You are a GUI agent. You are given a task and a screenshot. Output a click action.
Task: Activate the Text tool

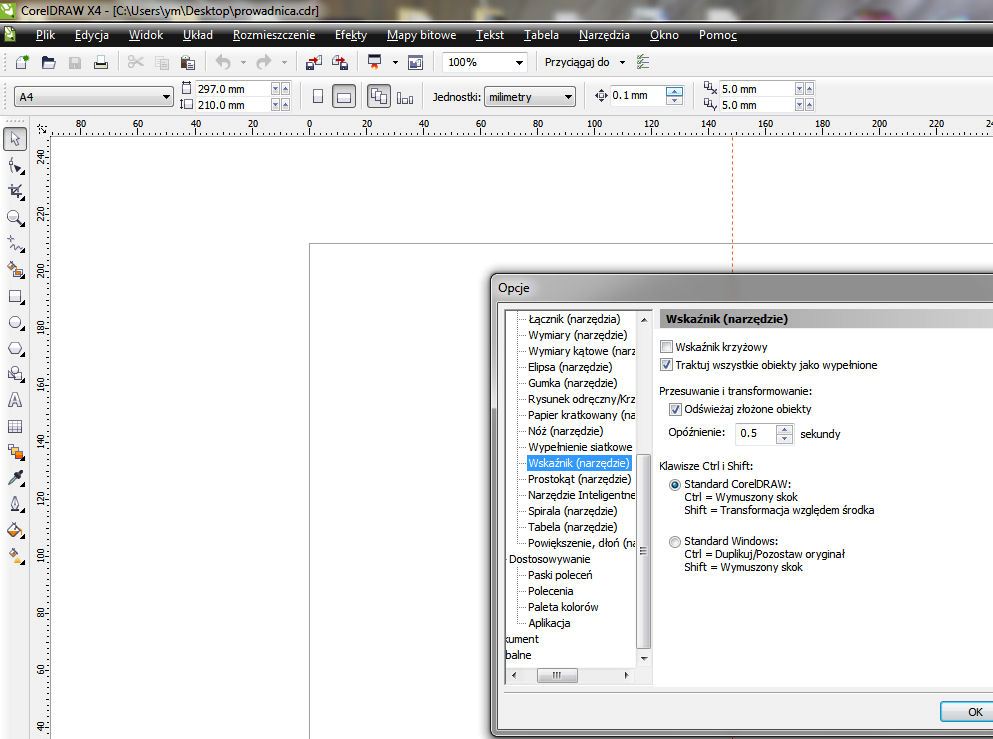pyautogui.click(x=15, y=401)
